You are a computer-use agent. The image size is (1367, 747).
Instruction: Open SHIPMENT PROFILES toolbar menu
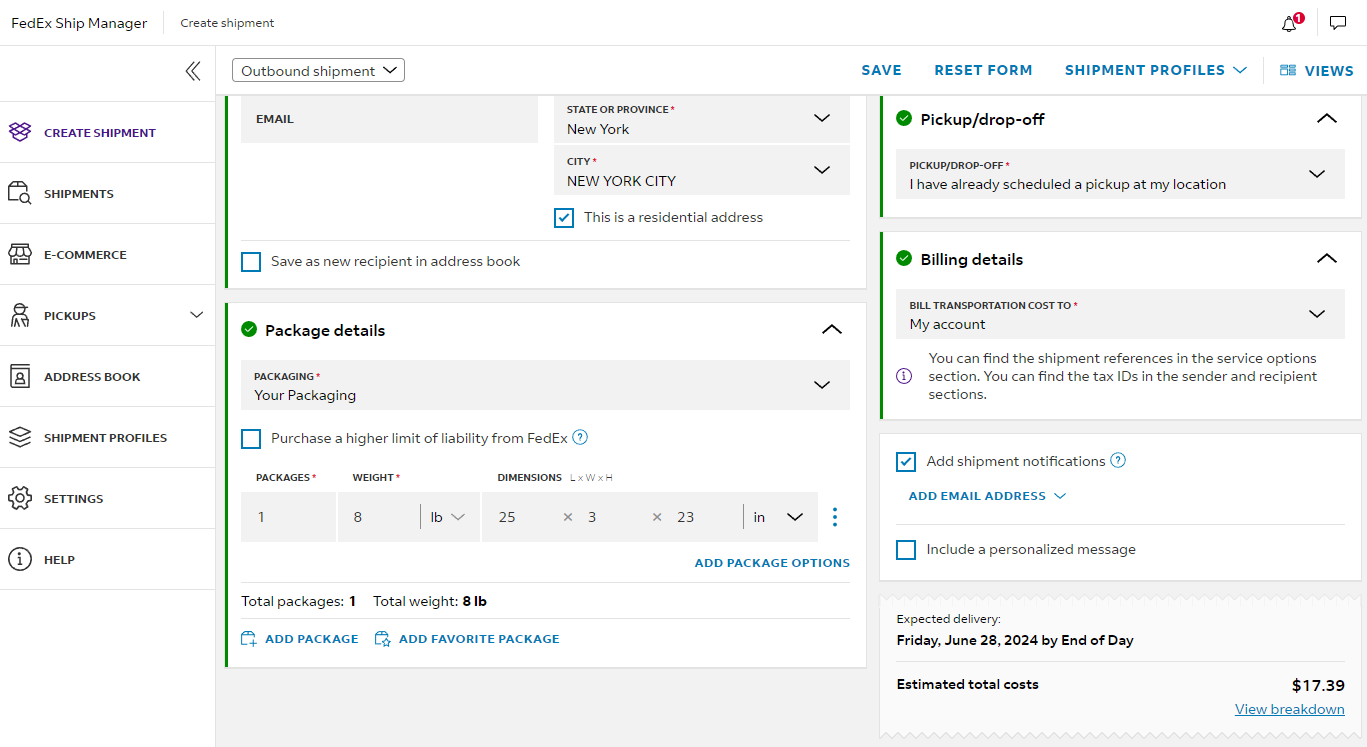(x=1156, y=71)
